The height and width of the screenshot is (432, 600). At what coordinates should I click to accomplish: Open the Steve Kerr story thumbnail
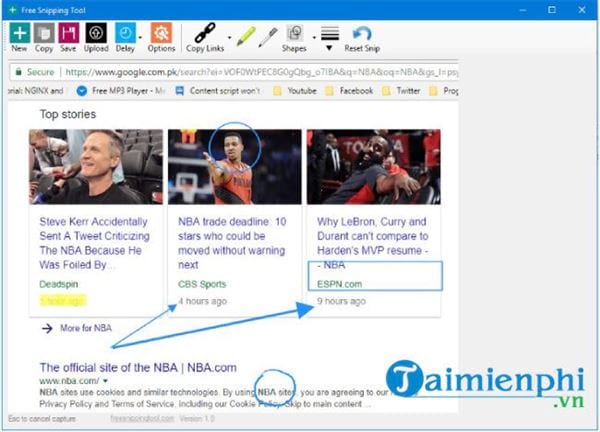pos(96,167)
